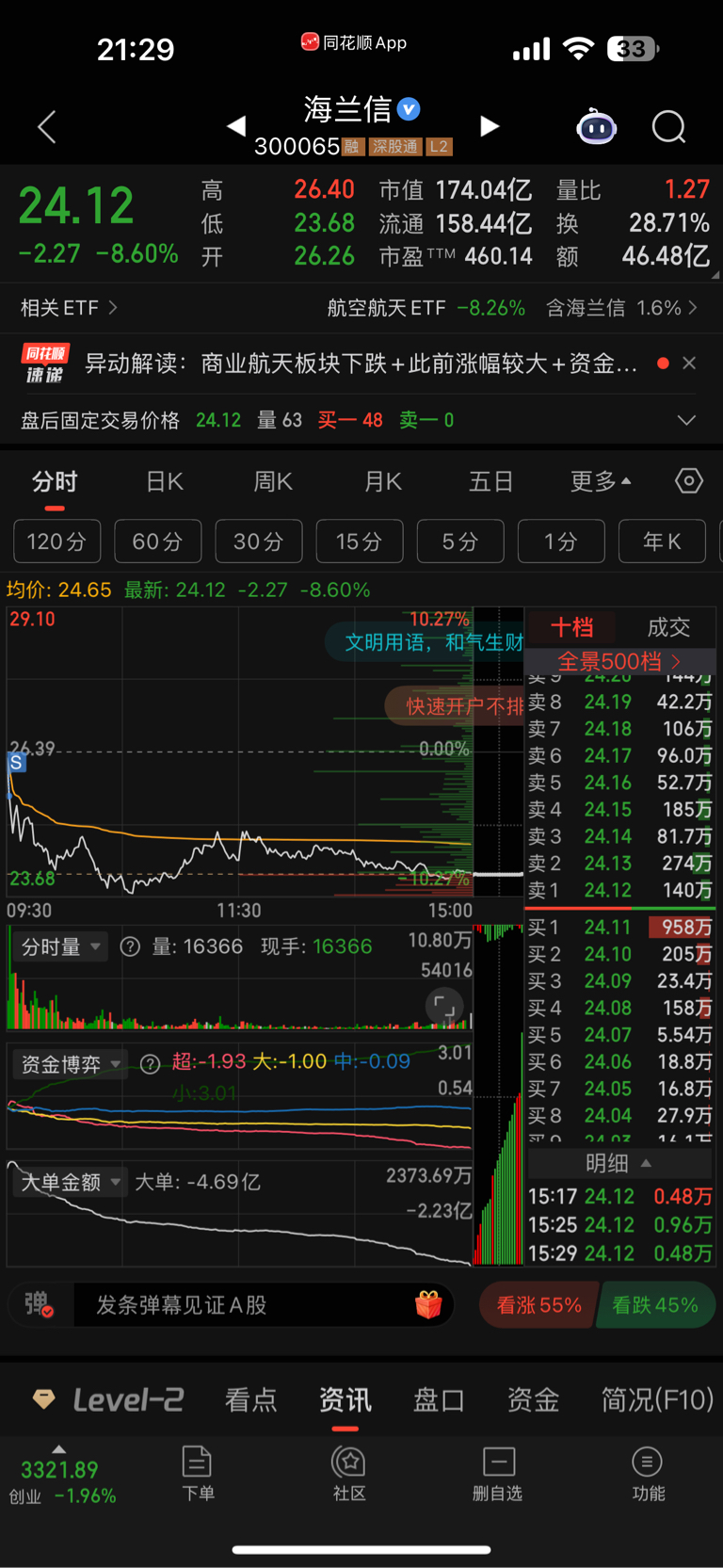Image resolution: width=723 pixels, height=1568 pixels.
Task: Vote 看涨 55% bullish
Action: click(x=538, y=1305)
